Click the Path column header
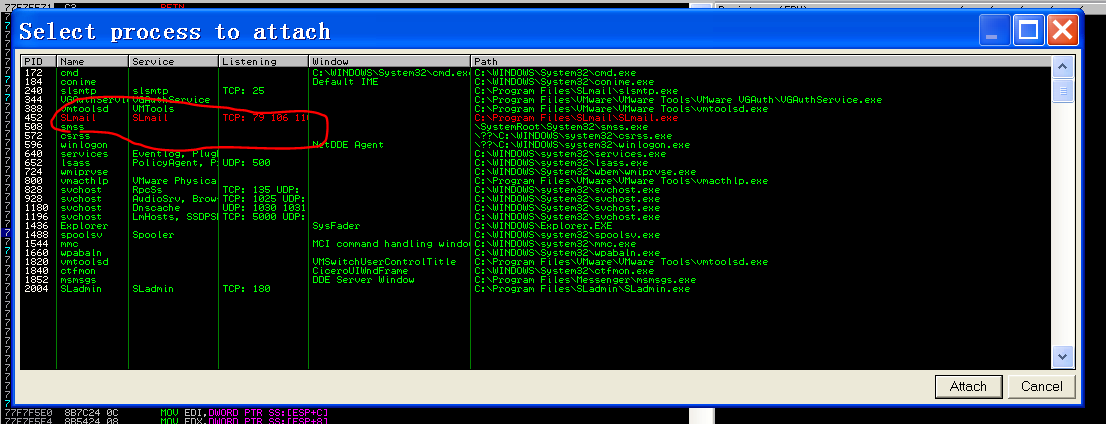 pos(760,61)
